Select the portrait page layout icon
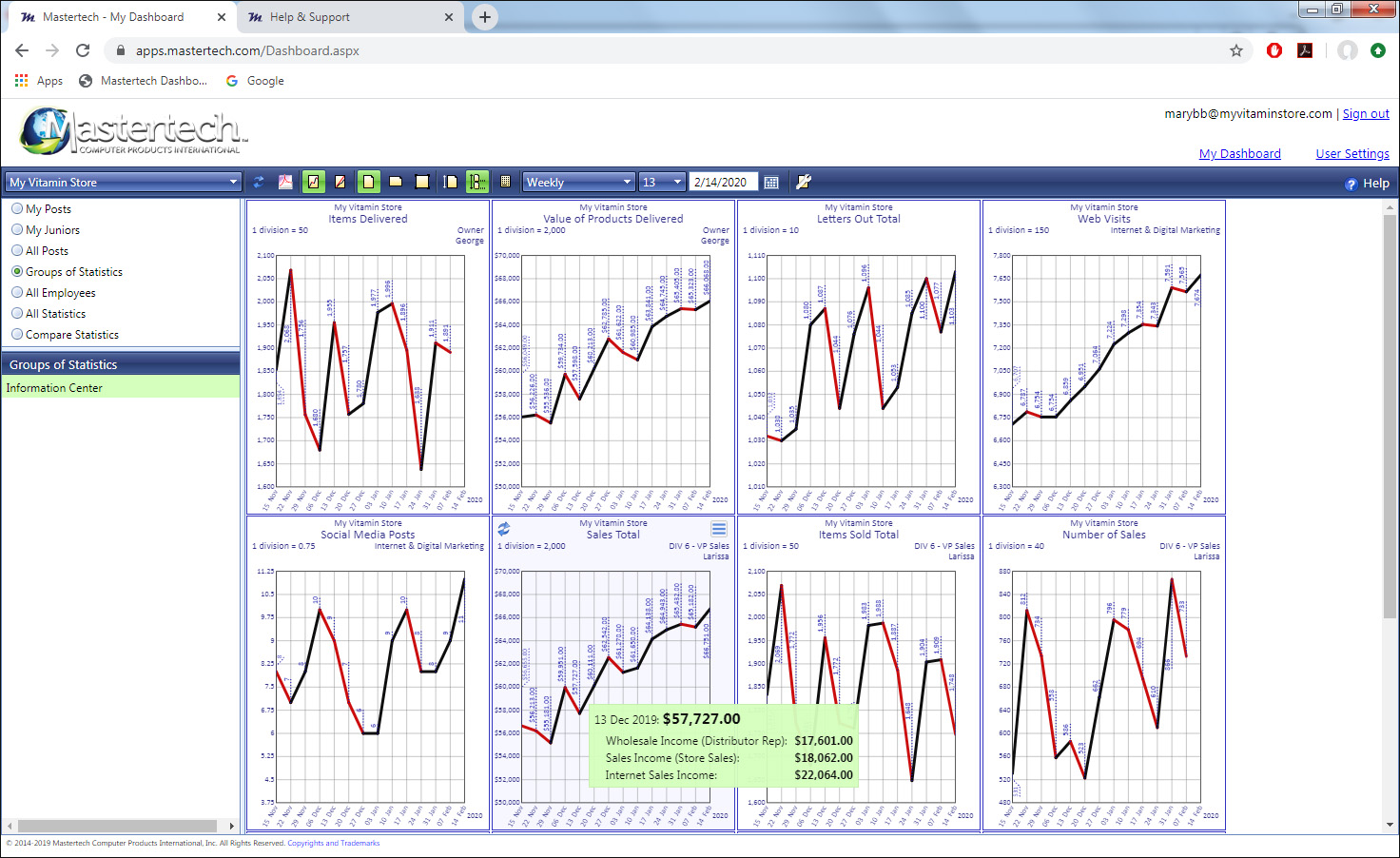This screenshot has height=858, width=1400. coord(368,182)
